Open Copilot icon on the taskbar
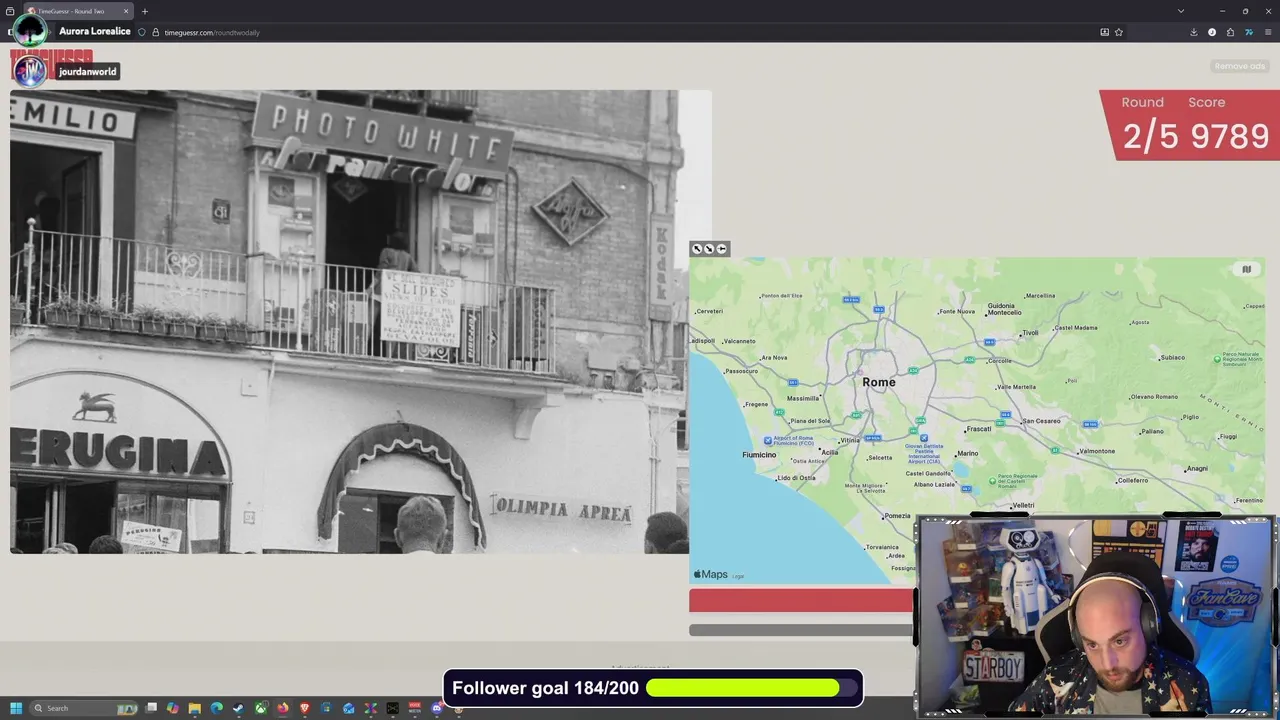The image size is (1280, 720). click(x=172, y=708)
